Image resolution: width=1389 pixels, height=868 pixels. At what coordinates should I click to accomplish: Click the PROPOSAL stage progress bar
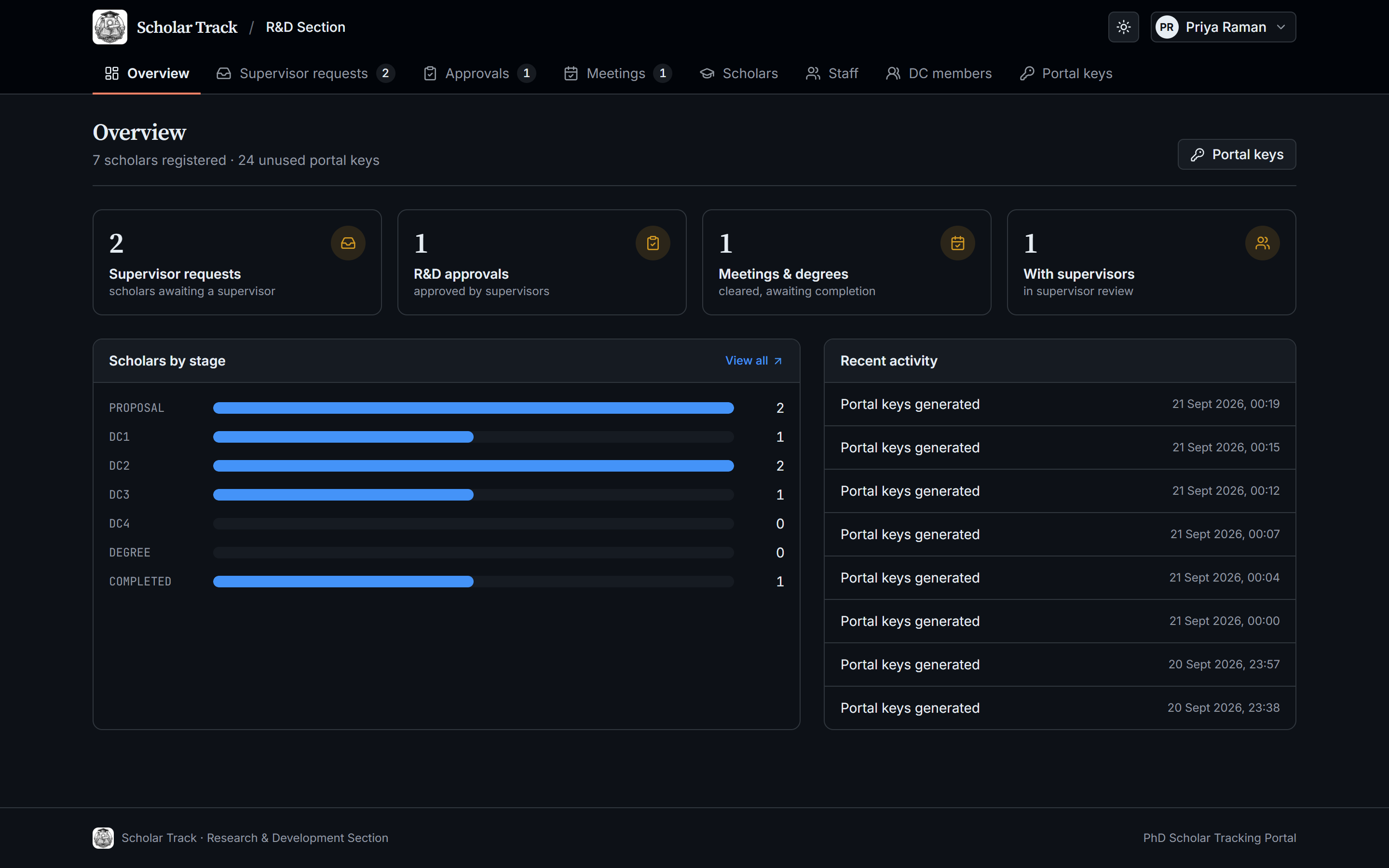point(473,407)
